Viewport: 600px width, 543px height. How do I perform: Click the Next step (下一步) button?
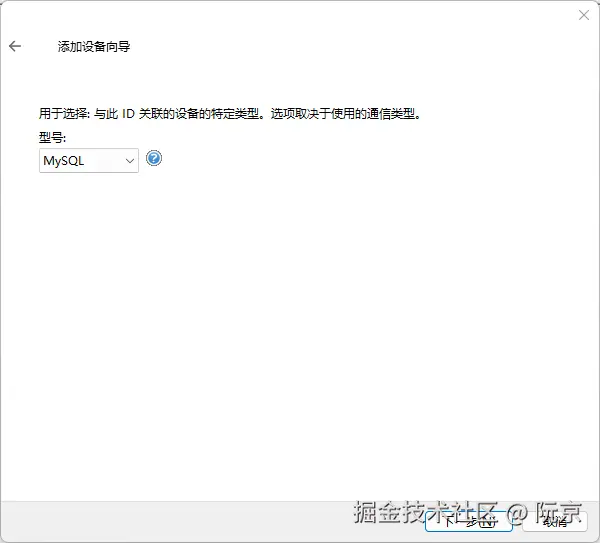469,521
